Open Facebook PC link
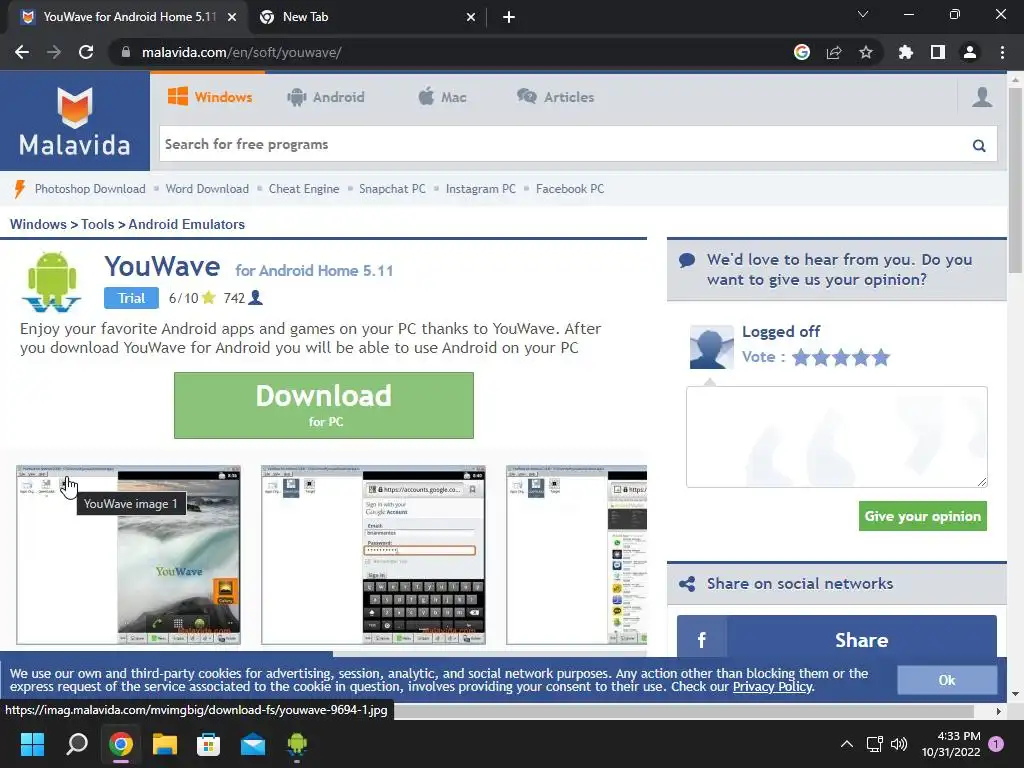The image size is (1024, 768). tap(570, 189)
